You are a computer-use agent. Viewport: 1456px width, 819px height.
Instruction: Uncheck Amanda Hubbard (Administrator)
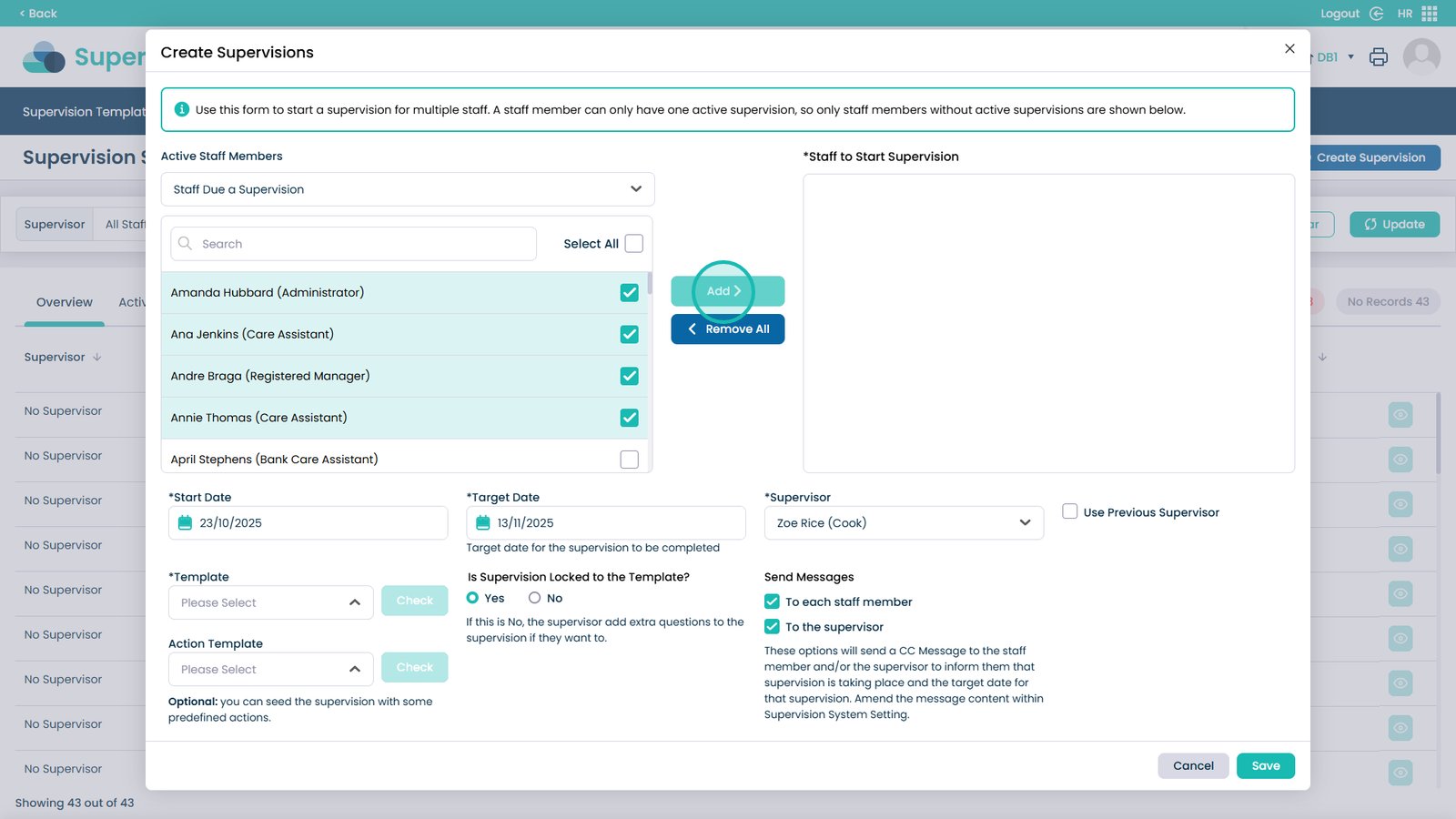629,293
